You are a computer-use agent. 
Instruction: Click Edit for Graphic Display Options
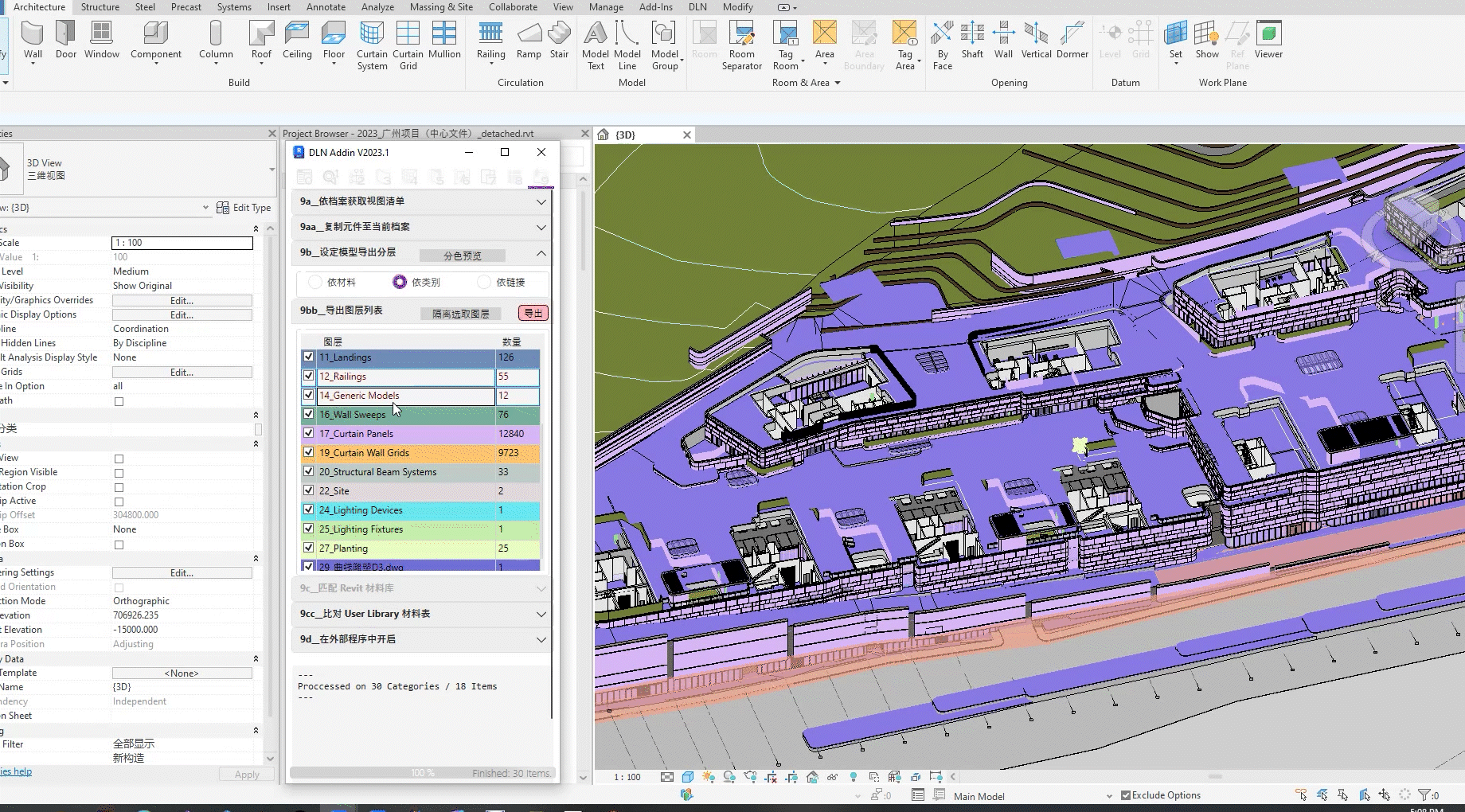point(182,315)
